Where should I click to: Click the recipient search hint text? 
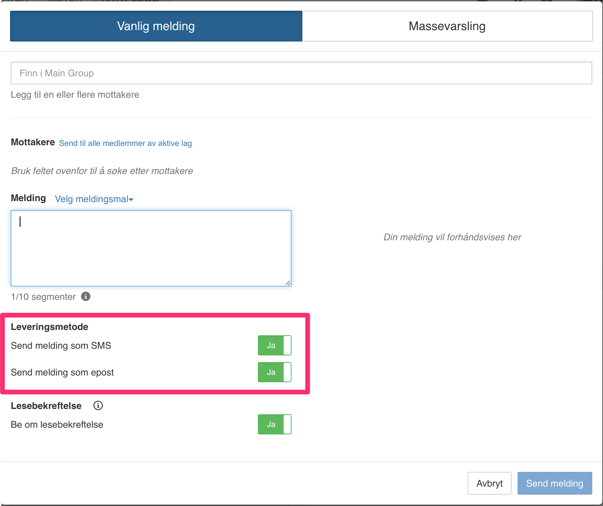coord(102,171)
